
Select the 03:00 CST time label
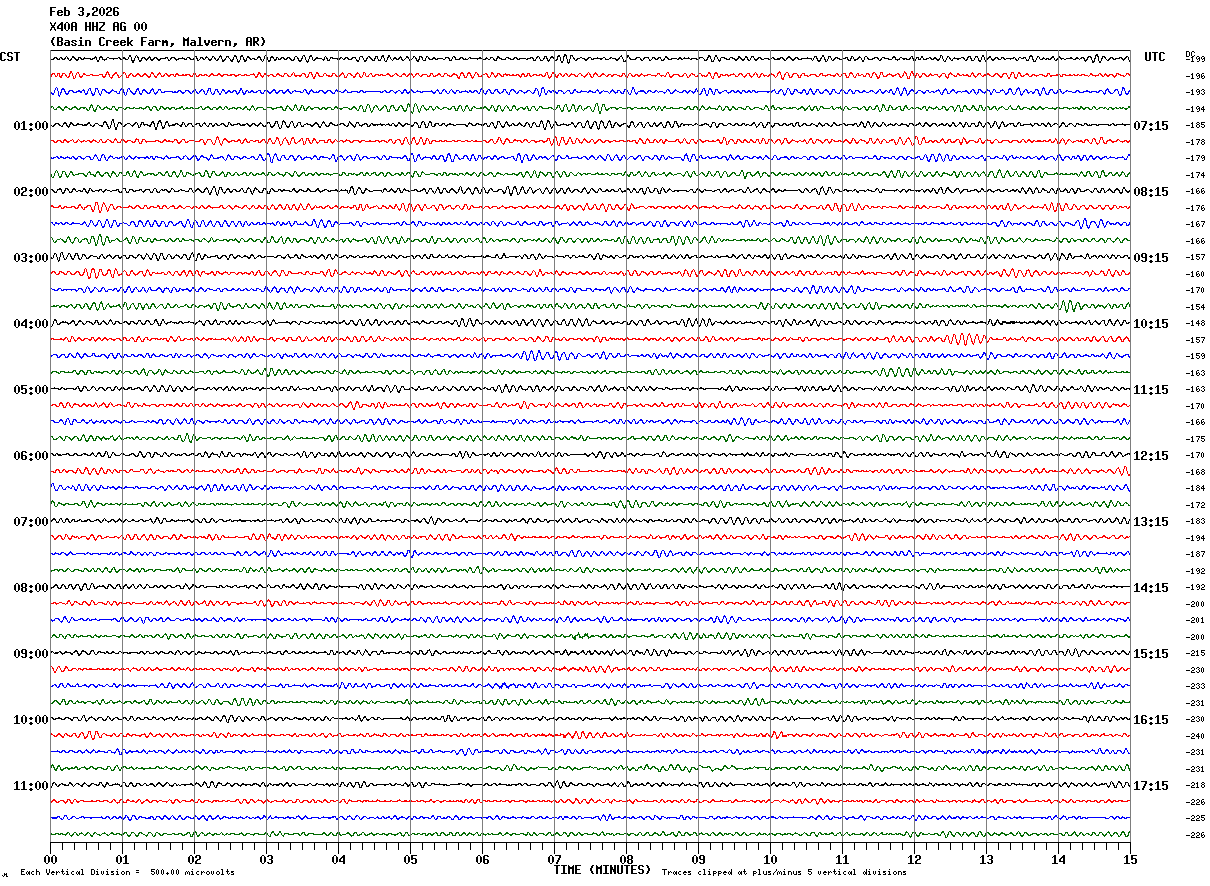click(x=31, y=258)
